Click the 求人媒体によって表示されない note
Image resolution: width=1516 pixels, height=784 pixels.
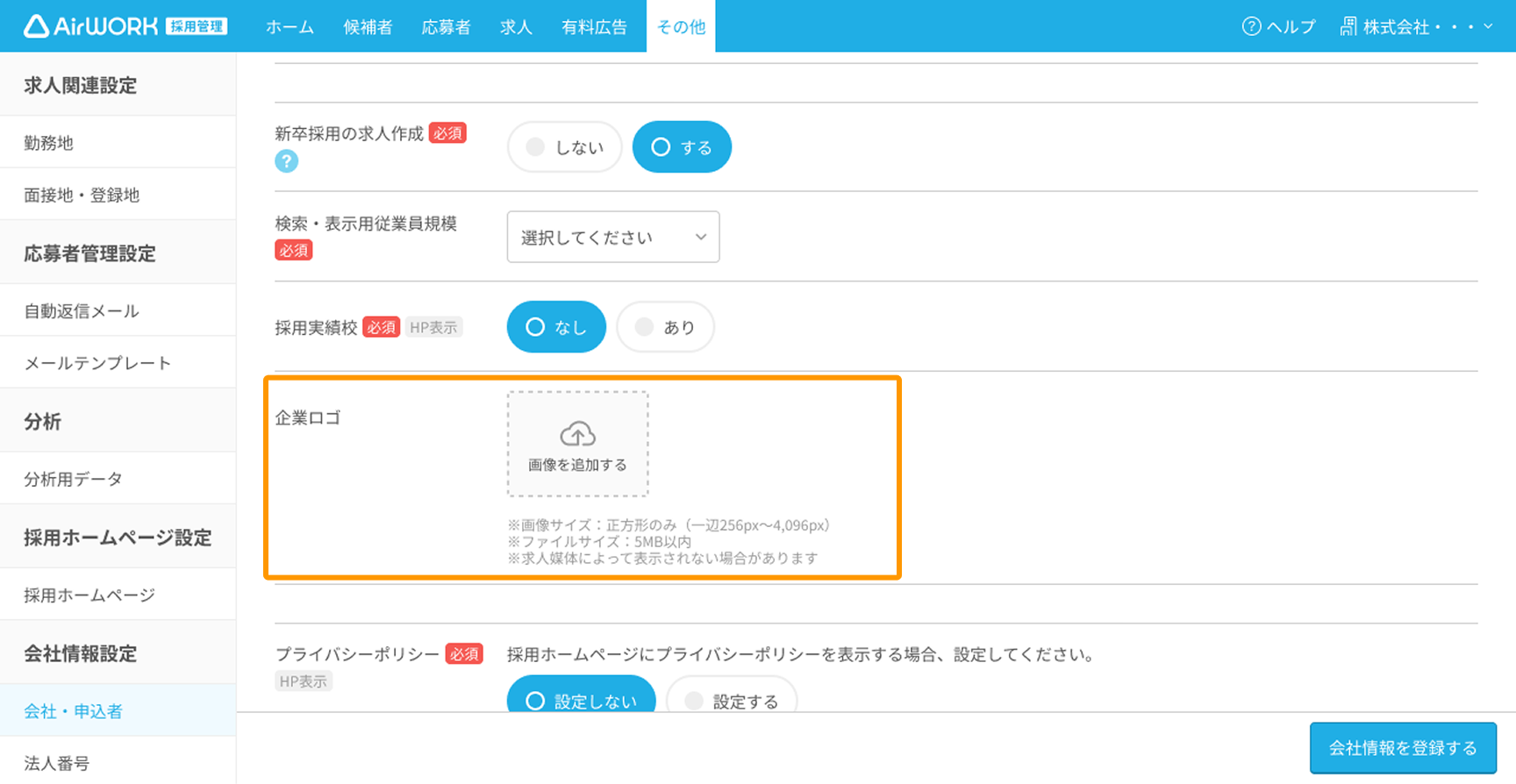[x=662, y=559]
